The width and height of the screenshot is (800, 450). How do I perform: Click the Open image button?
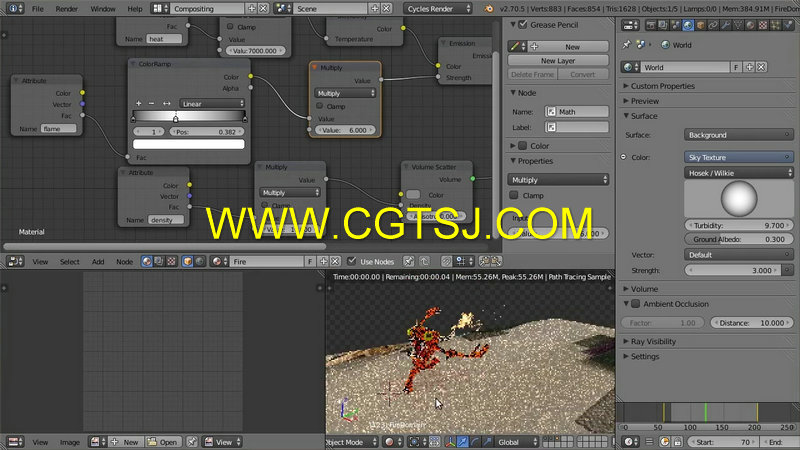click(x=163, y=442)
